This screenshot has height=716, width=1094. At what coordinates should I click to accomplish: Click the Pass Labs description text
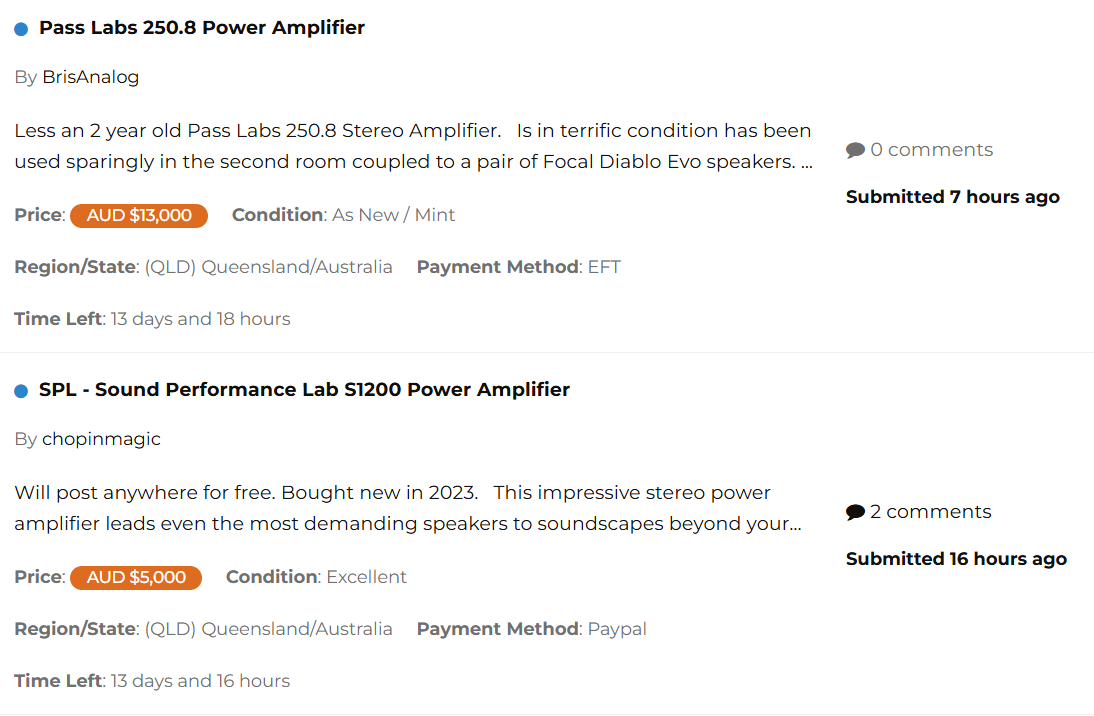412,146
